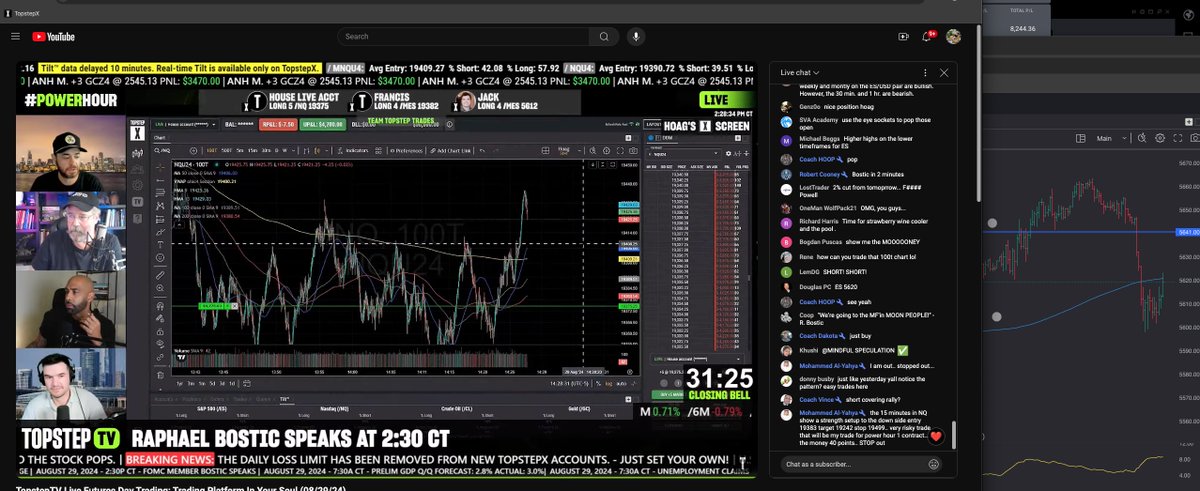
Task: Open live chat more options menu
Action: (925, 73)
